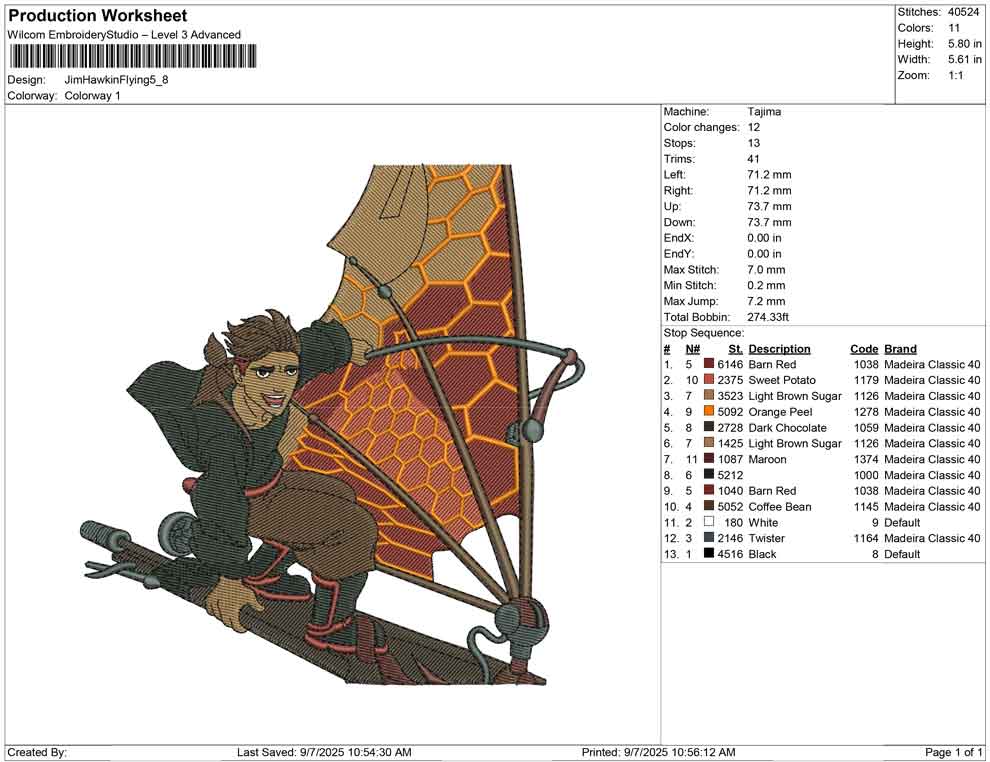Click the 'St.' column header

736,349
